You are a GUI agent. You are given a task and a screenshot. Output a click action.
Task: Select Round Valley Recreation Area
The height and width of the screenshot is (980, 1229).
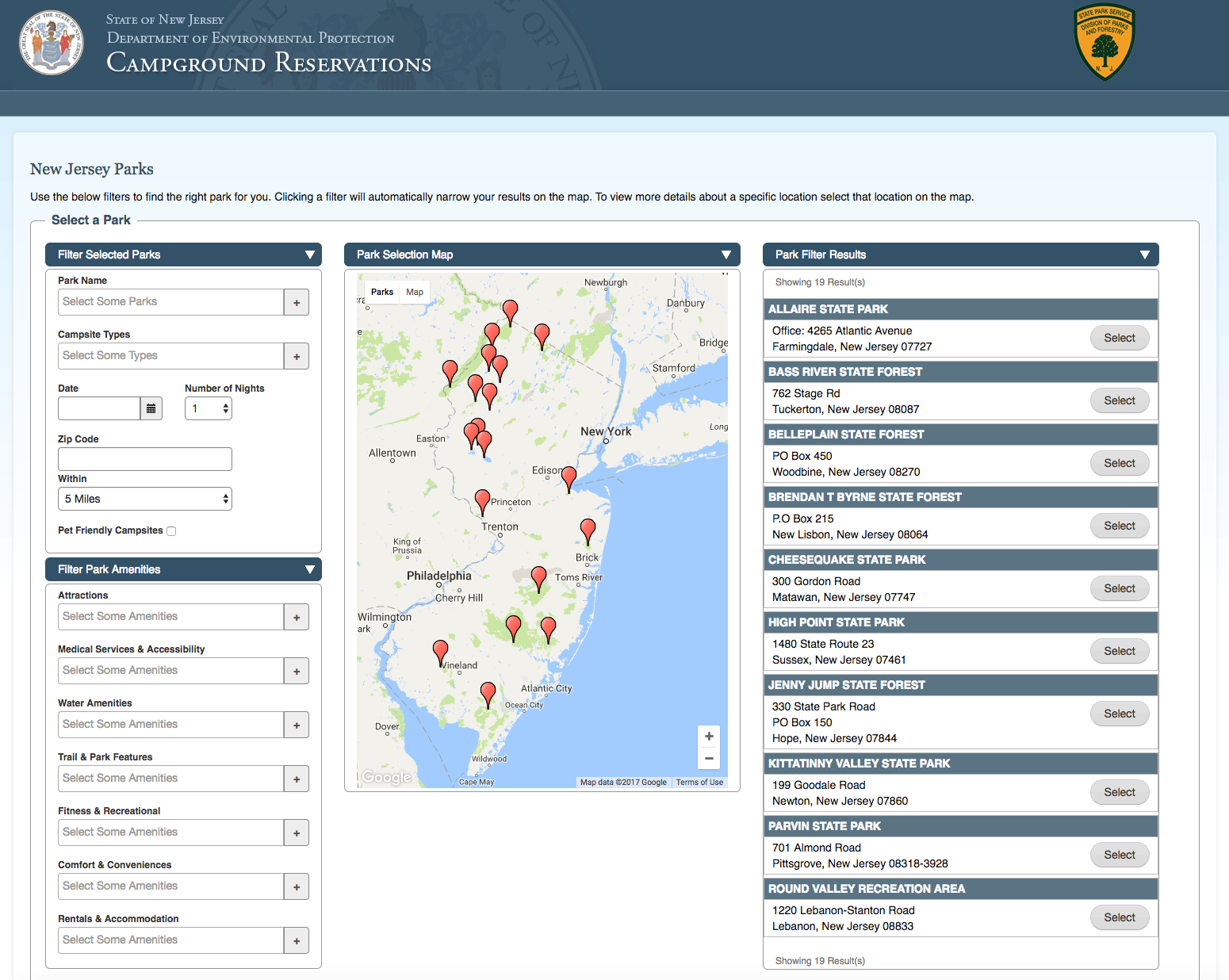pyautogui.click(x=1120, y=917)
